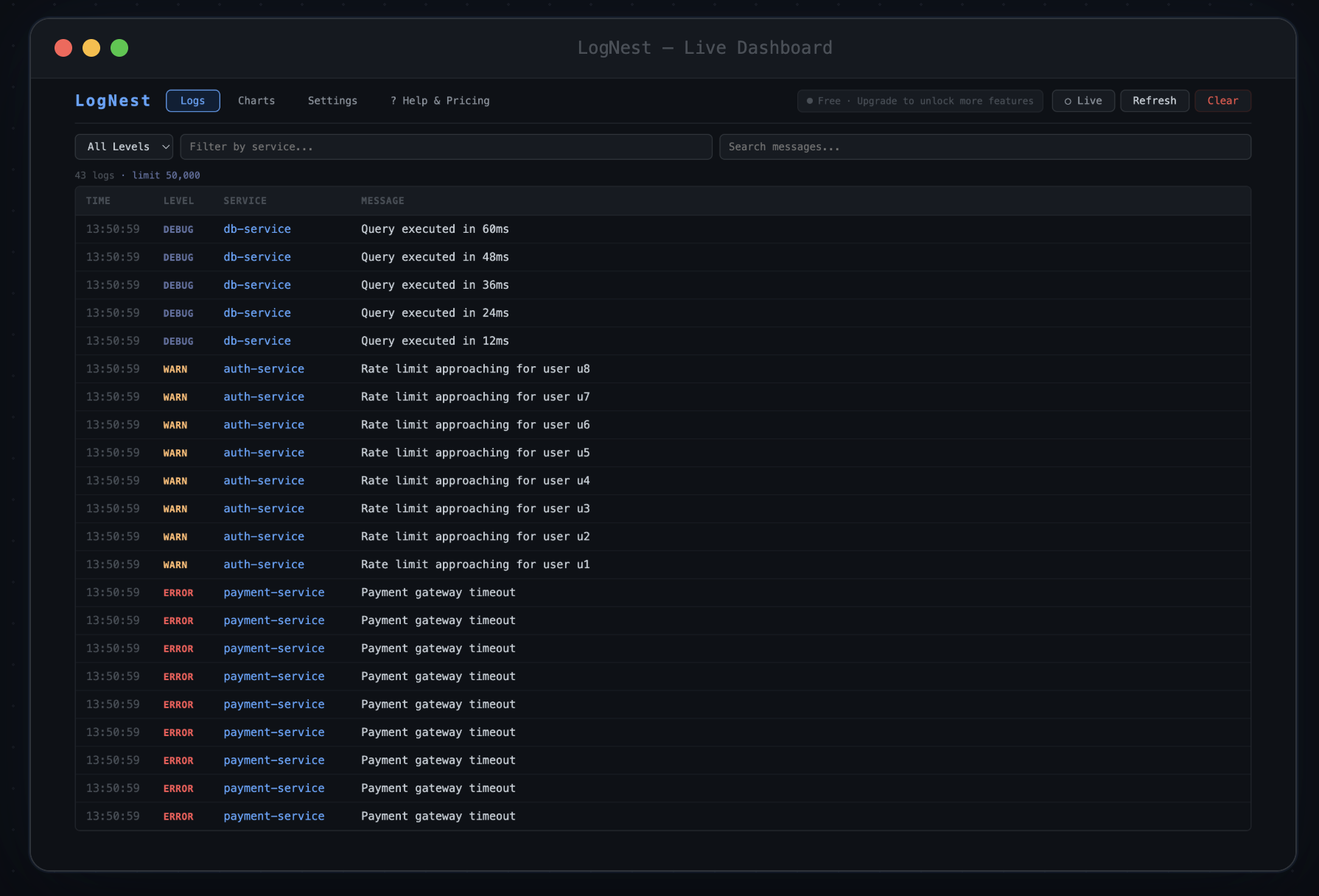Screen dimensions: 1319x896
Task: Open the Settings tab
Action: coord(332,101)
